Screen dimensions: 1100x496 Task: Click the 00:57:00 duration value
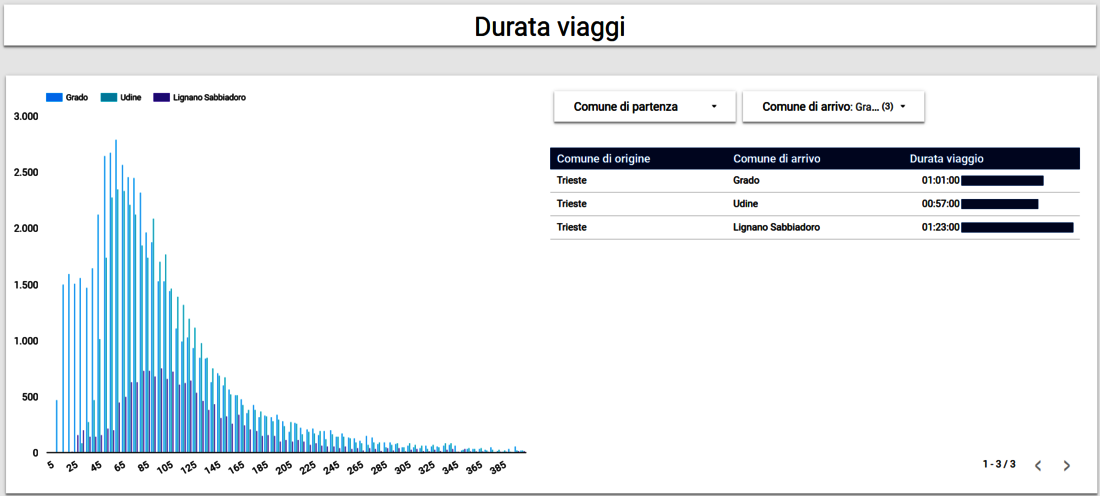940,204
